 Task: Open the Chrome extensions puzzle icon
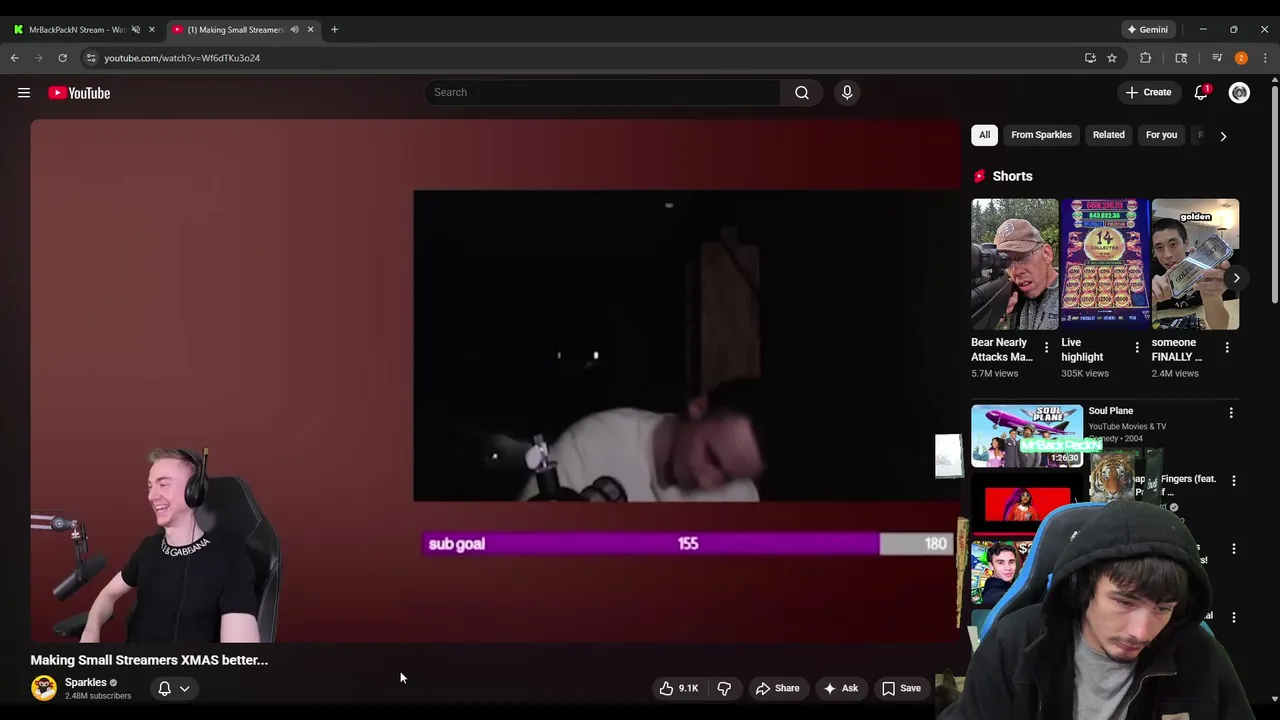pos(1146,58)
